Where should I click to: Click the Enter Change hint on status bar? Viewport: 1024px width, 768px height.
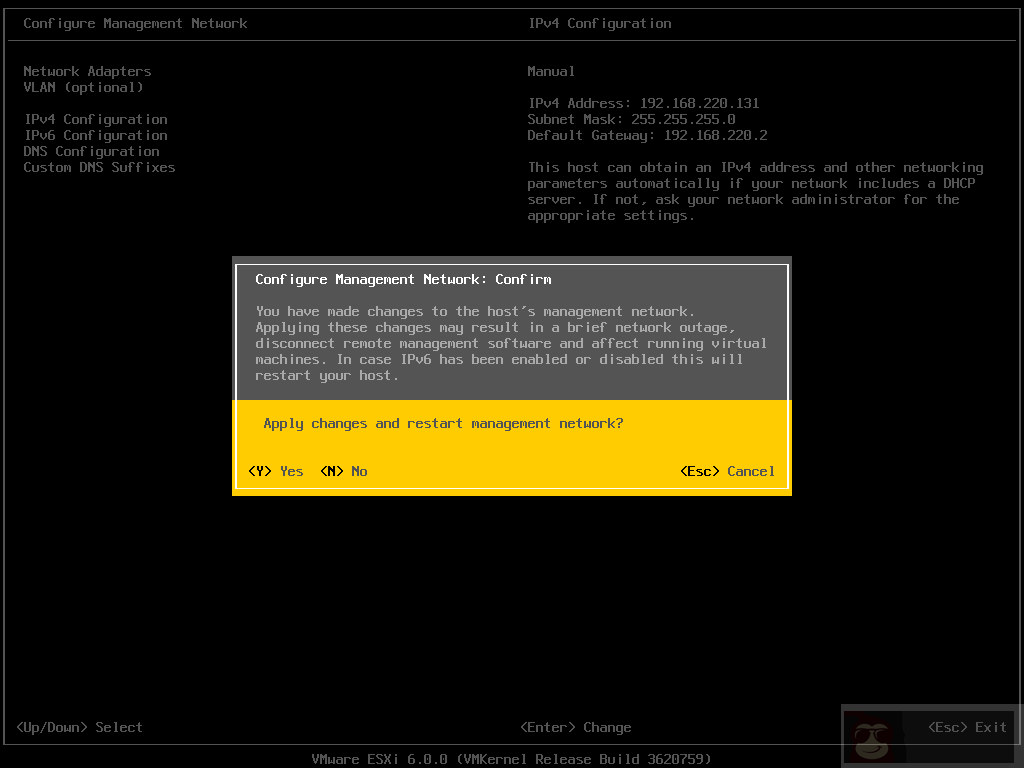pos(577,727)
